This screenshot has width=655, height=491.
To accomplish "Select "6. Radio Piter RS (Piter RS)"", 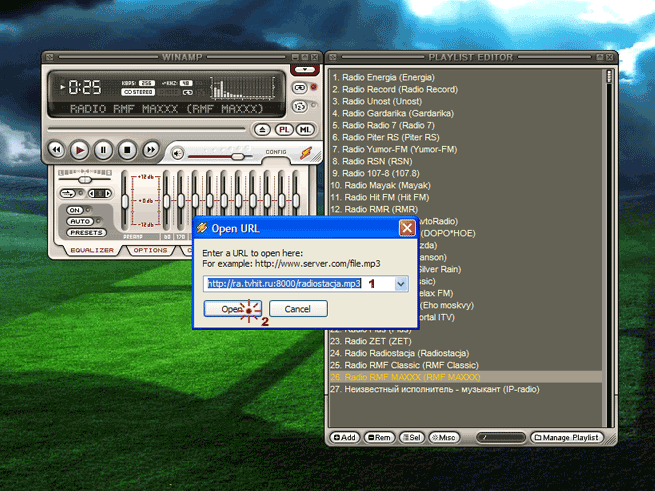I will pos(466,137).
